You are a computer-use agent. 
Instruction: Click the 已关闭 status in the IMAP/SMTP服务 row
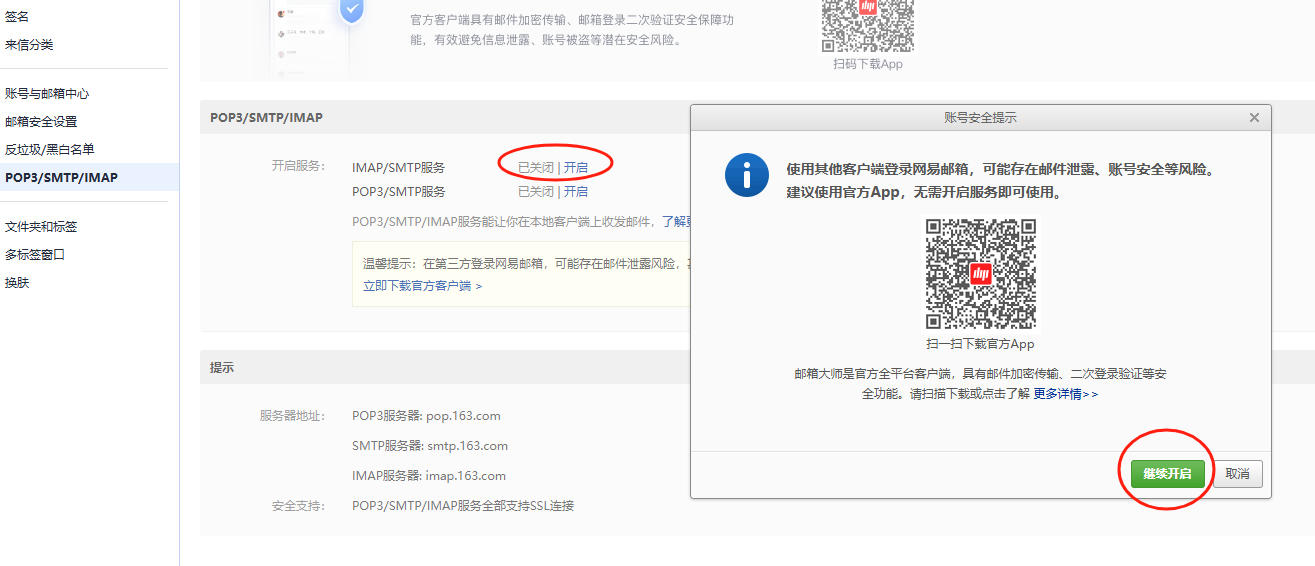tap(535, 167)
